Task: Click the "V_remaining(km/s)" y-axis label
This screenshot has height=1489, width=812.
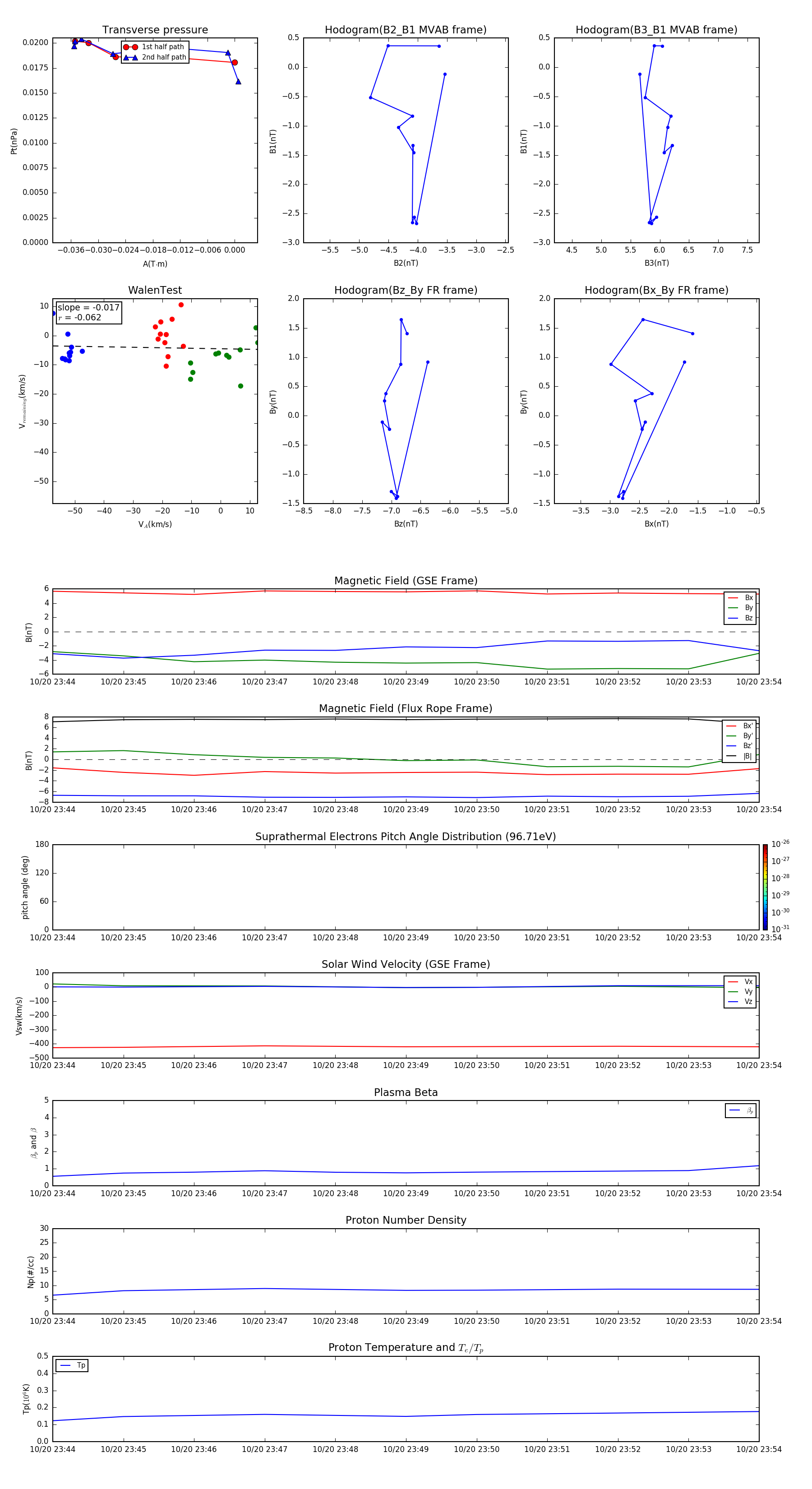Action: 22,401
